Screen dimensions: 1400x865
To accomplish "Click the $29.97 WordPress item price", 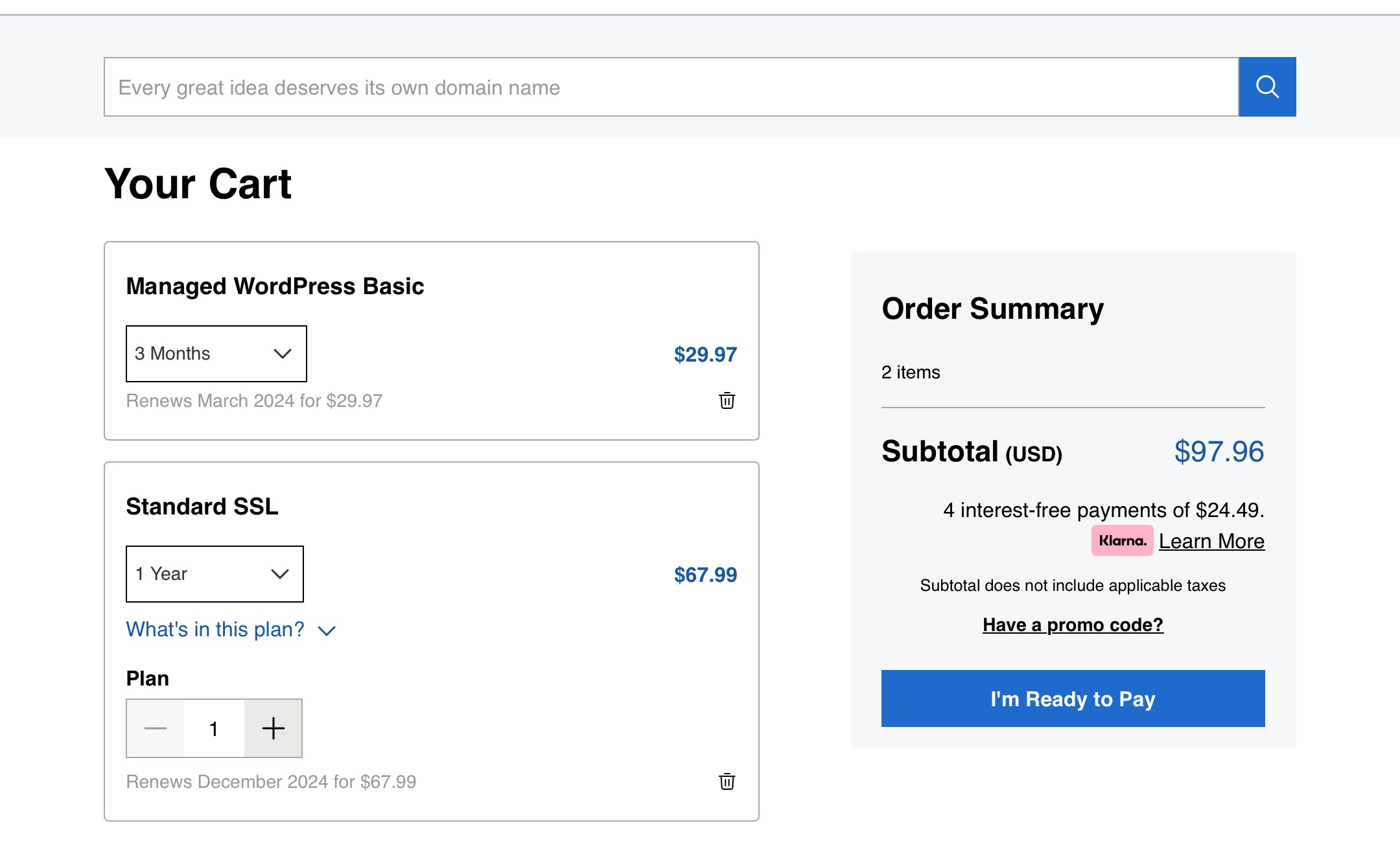I will click(705, 354).
